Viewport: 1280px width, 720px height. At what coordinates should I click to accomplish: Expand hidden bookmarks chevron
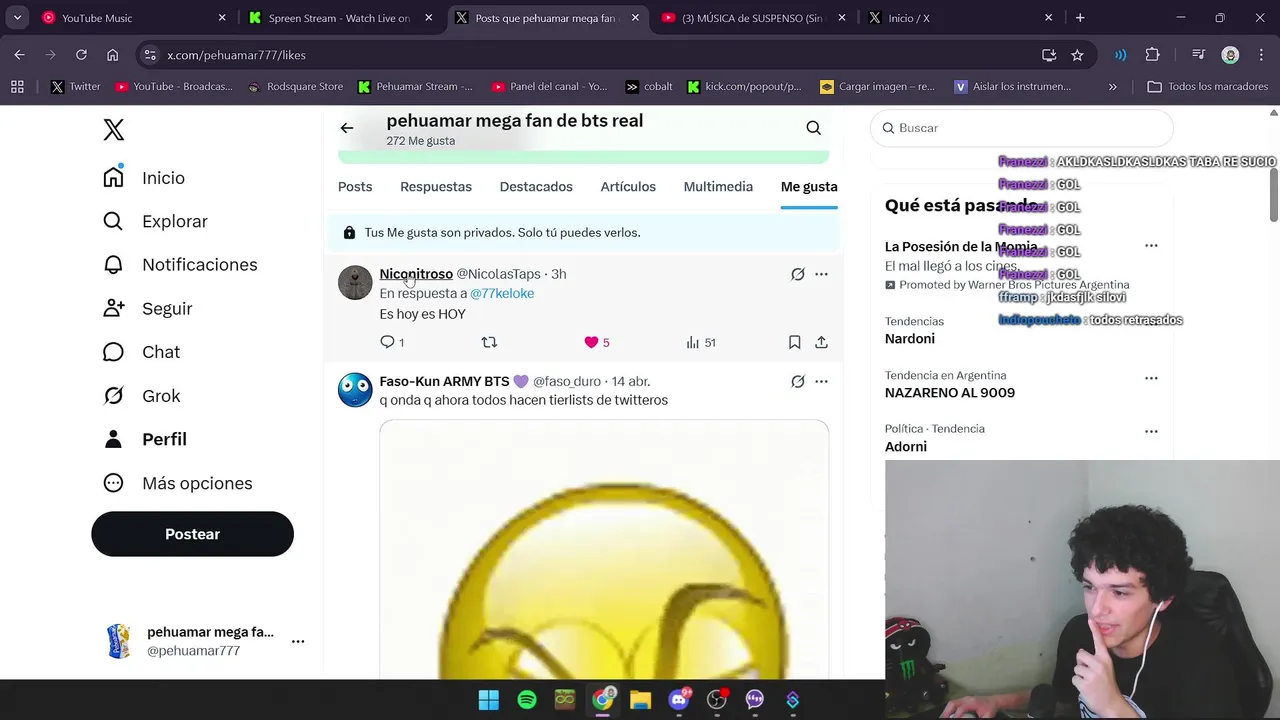click(x=1113, y=87)
